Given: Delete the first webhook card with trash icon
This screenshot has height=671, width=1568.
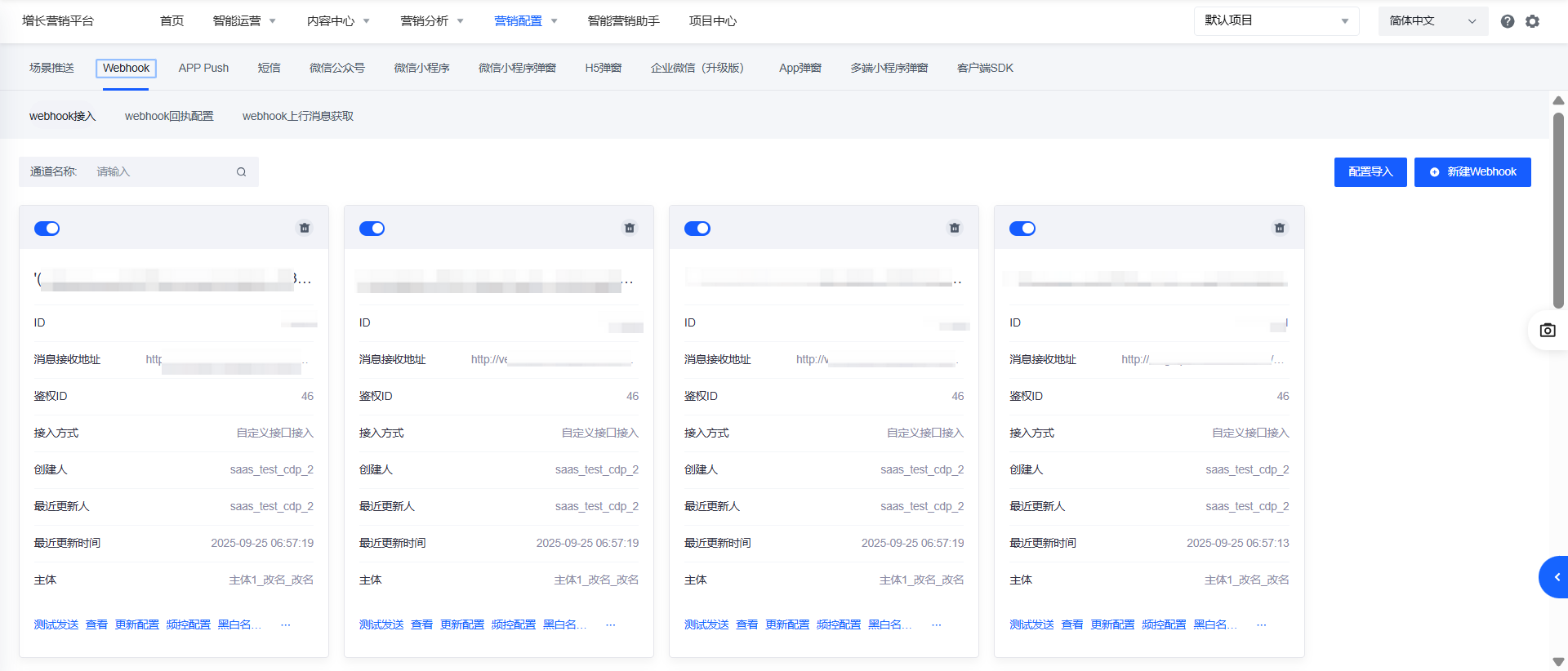Looking at the screenshot, I should coord(305,228).
